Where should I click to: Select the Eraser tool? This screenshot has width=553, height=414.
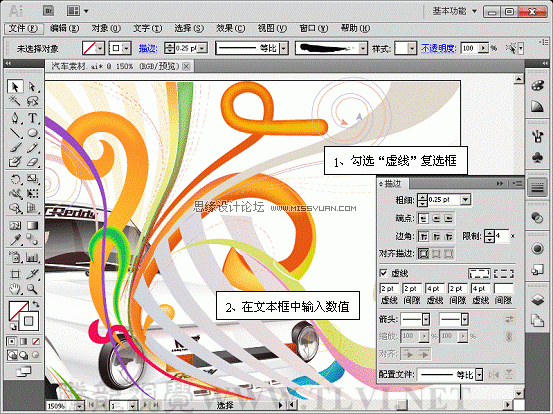click(32, 162)
